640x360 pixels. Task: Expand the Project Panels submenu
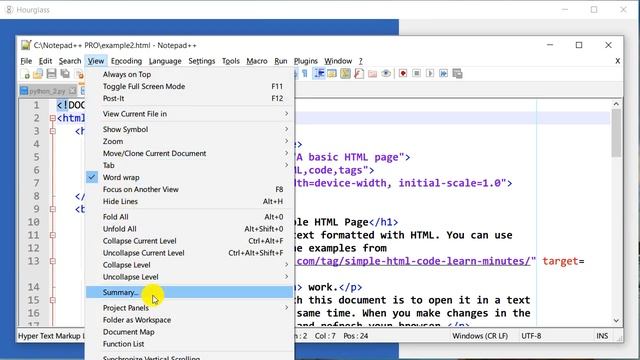[189, 308]
